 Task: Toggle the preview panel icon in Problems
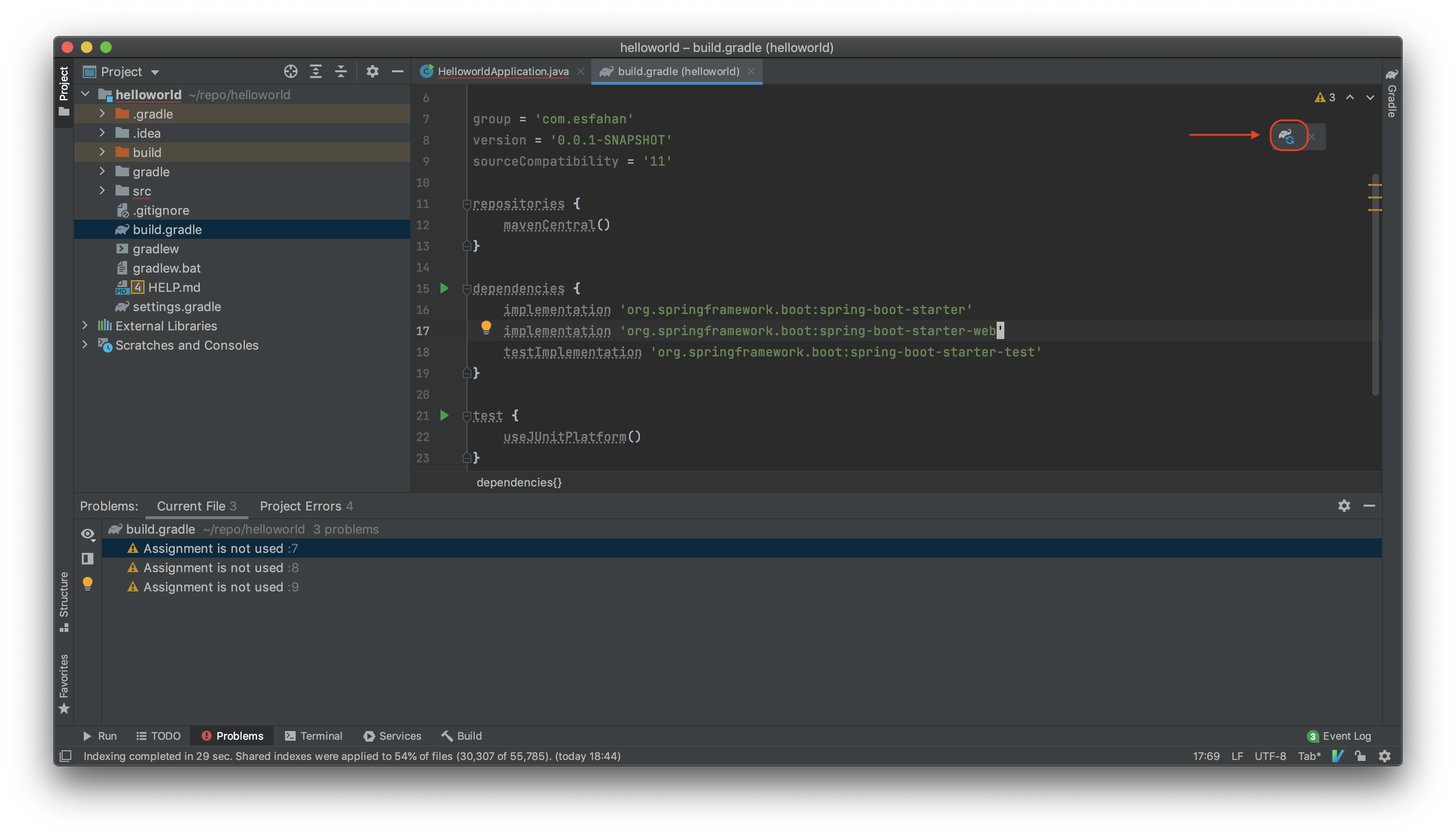pos(87,558)
